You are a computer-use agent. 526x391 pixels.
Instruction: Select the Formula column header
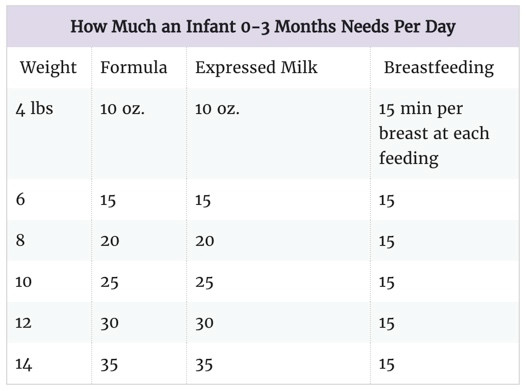[134, 67]
